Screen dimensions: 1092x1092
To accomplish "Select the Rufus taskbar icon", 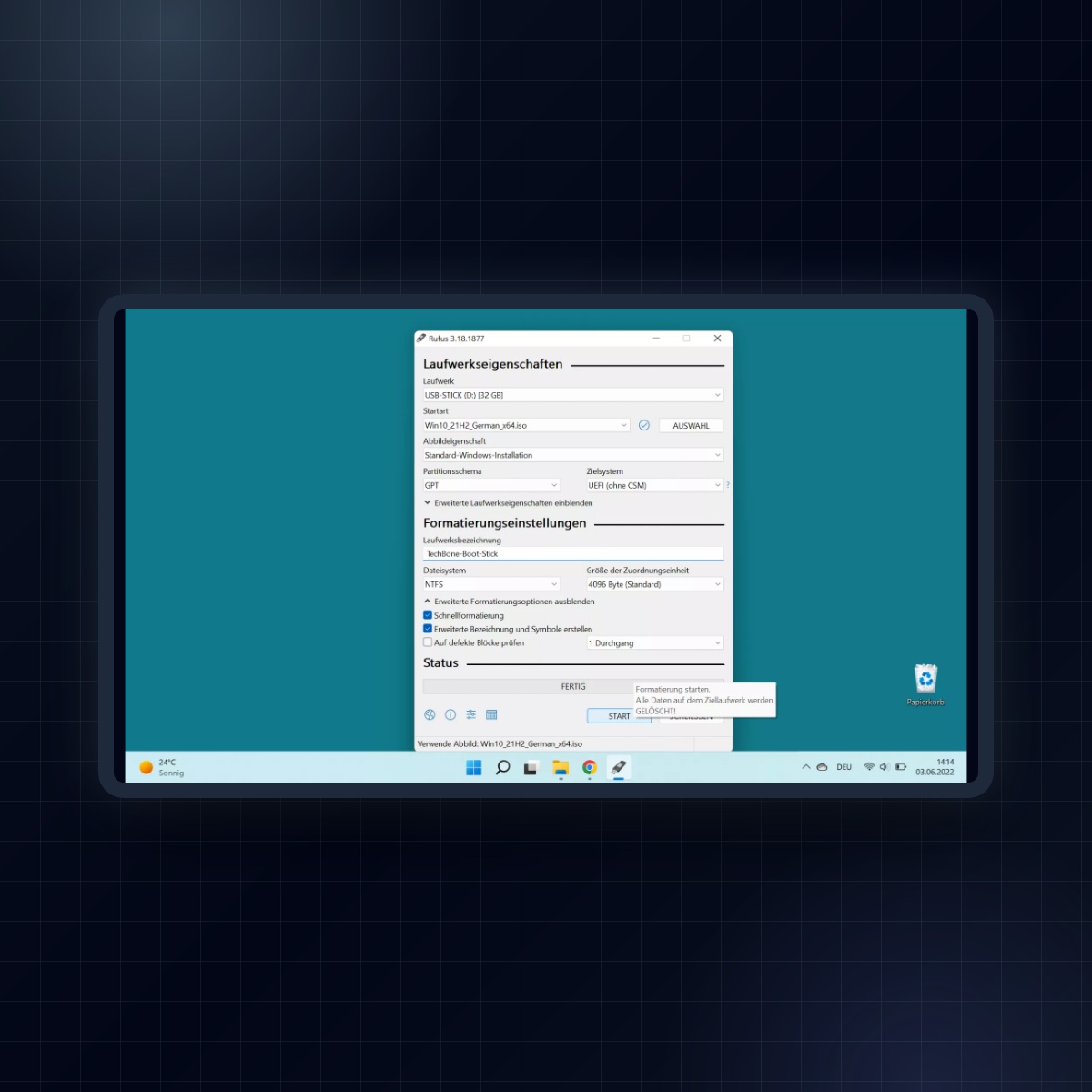I will pos(619,768).
